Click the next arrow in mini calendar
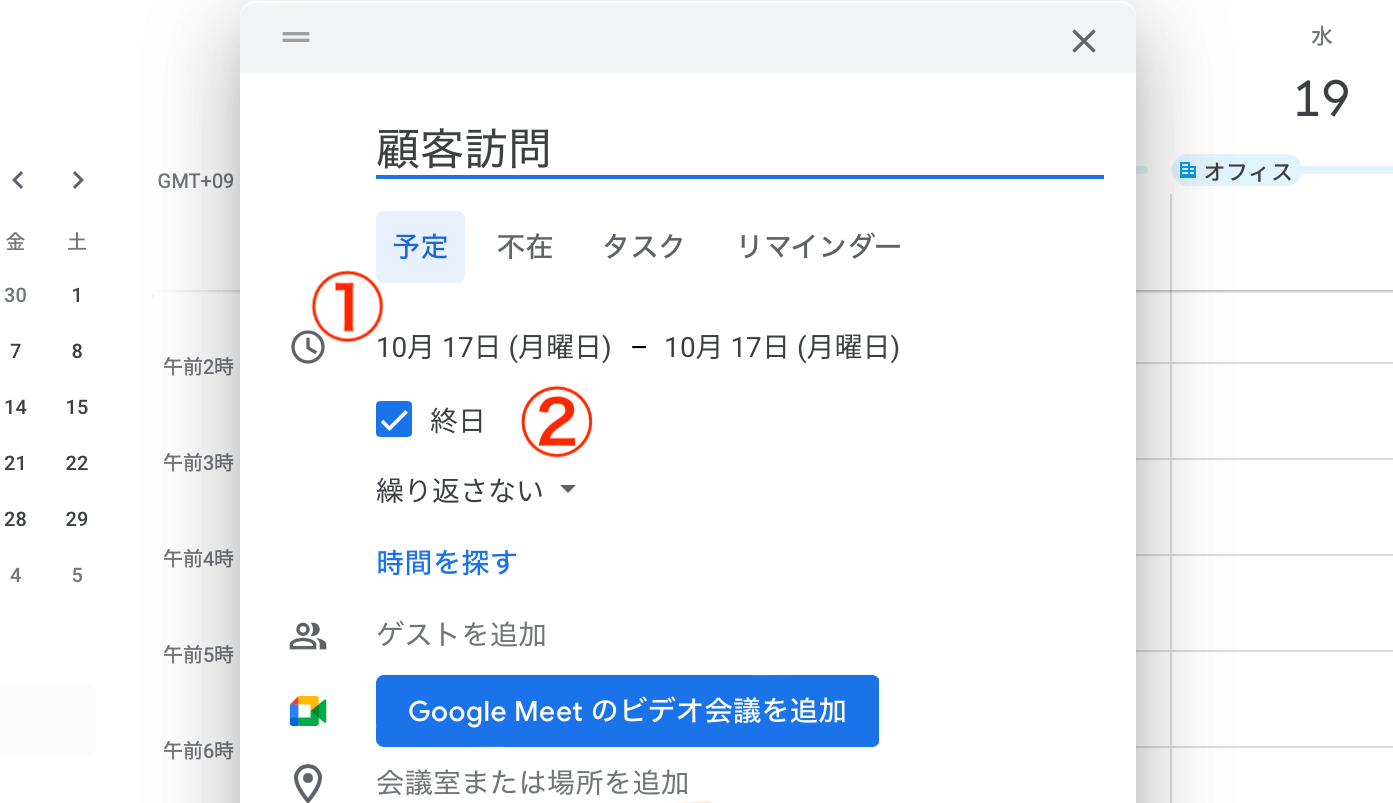Screen dimensions: 1393x803 click(77, 180)
